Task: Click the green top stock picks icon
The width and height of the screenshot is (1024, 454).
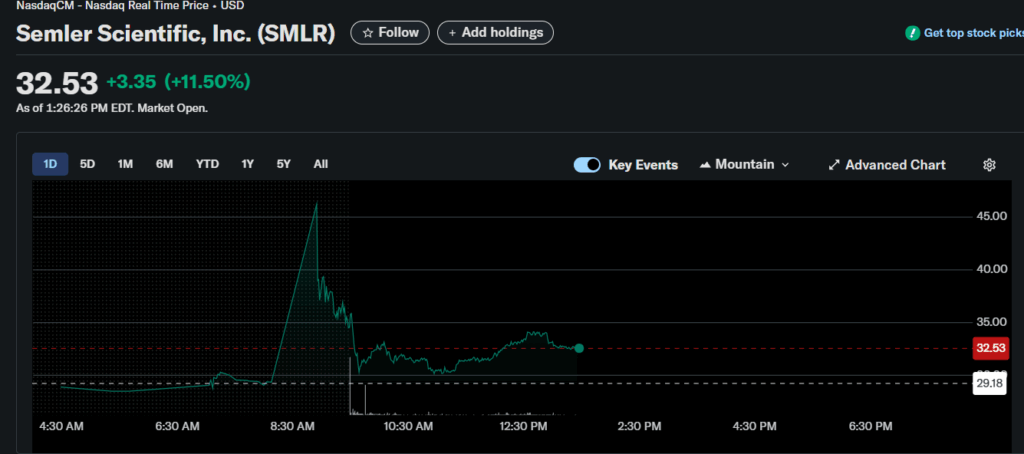Action: point(912,33)
